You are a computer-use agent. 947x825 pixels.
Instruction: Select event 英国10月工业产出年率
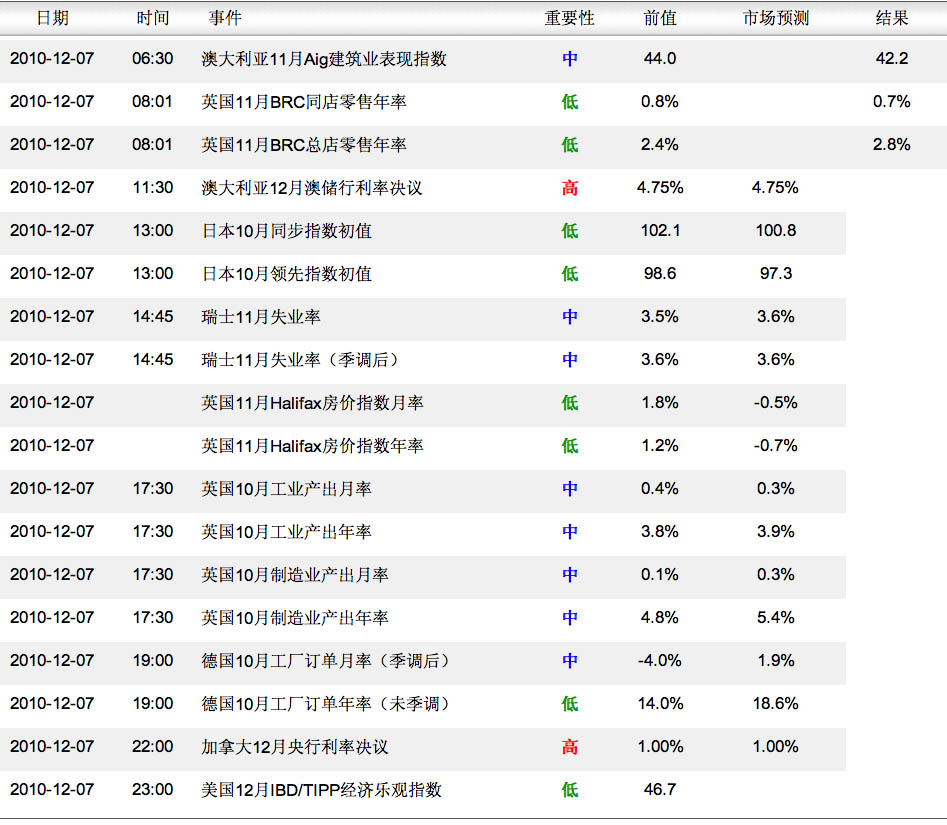286,531
